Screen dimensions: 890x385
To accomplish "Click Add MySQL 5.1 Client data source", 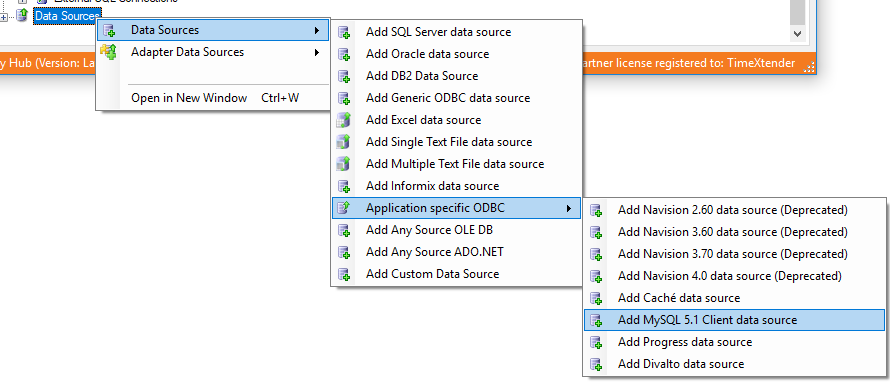I will [x=734, y=320].
